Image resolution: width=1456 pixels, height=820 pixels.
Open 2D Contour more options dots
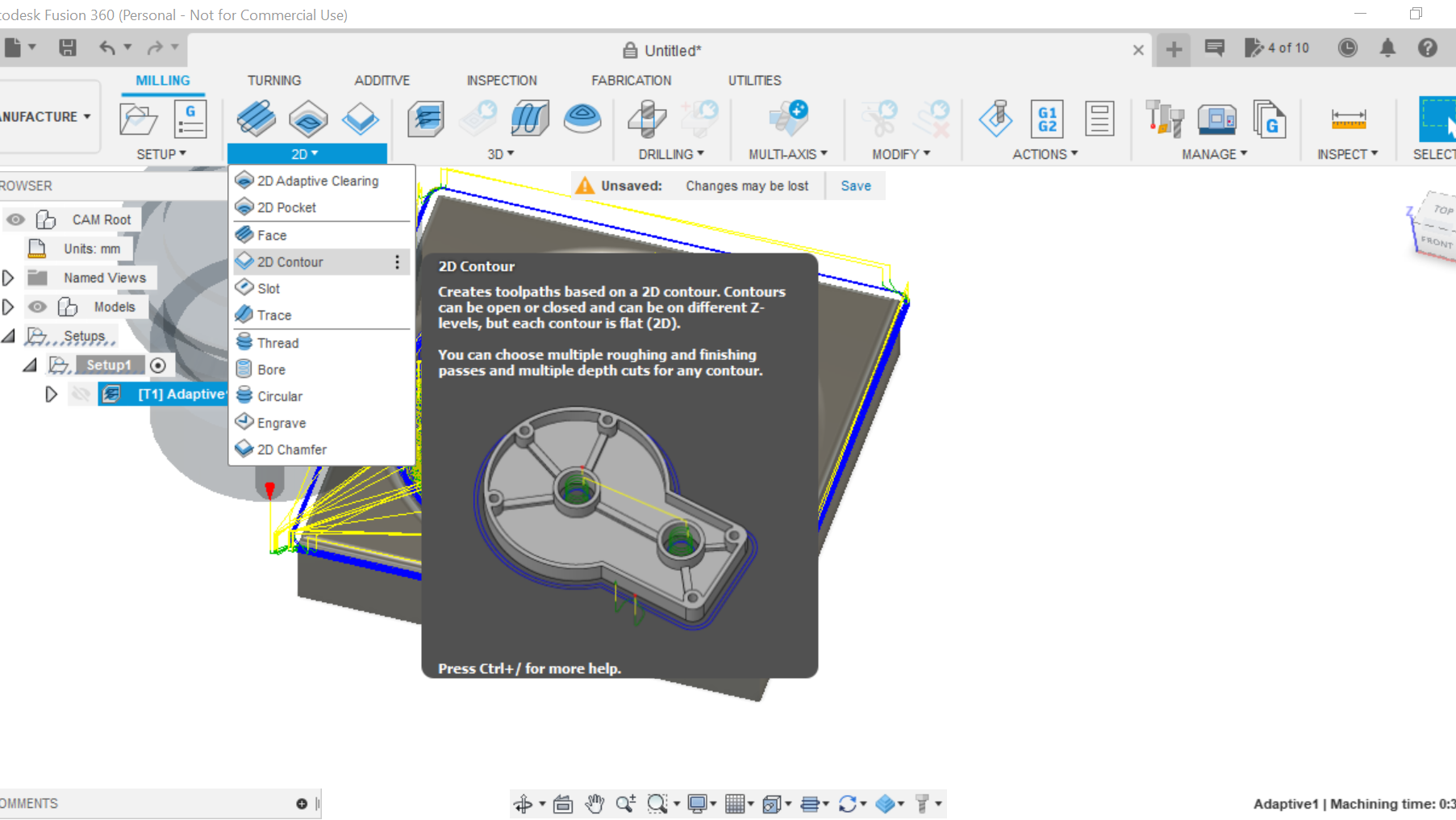pyautogui.click(x=397, y=262)
